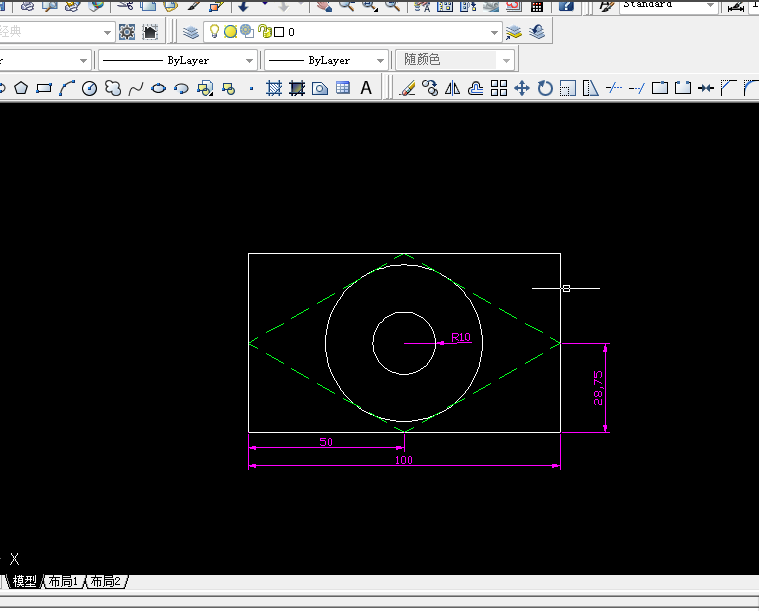Switch to the 布局2 layout tab
Viewport: 759px width, 611px height.
point(106,581)
